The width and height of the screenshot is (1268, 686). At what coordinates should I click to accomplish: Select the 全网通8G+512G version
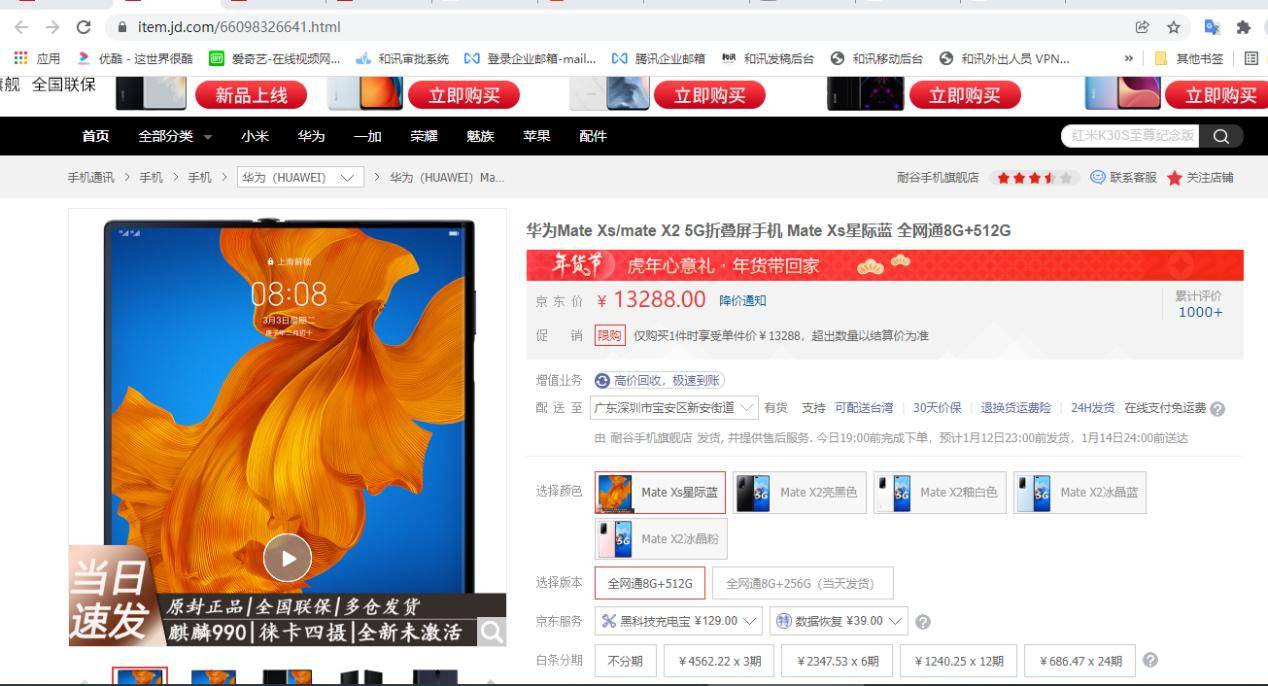[650, 583]
